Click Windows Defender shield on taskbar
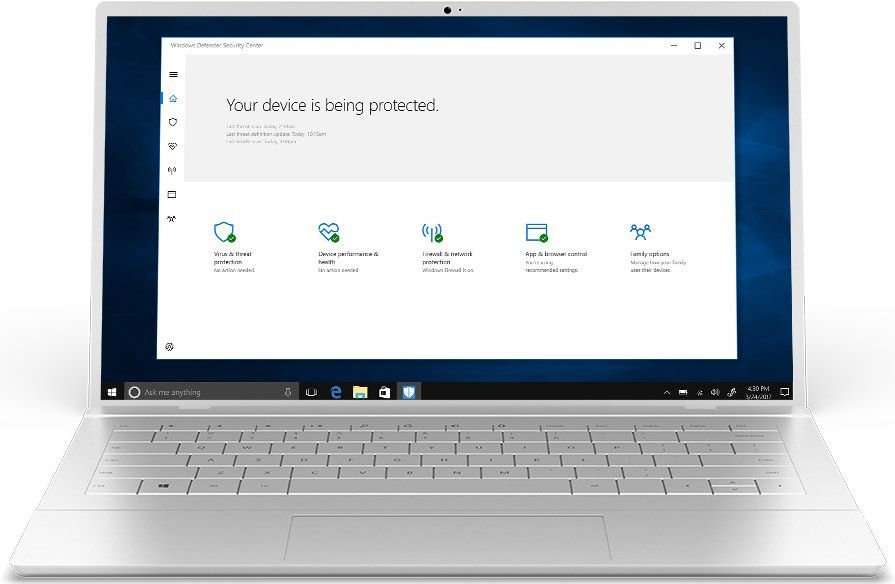This screenshot has width=895, height=584. (x=409, y=392)
